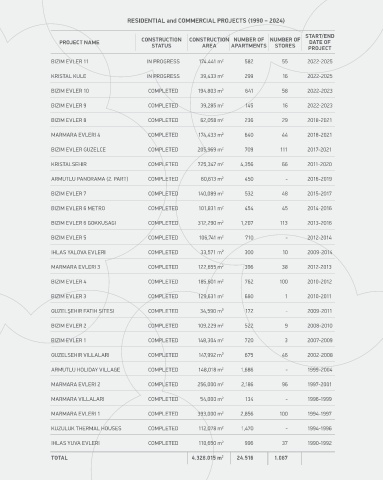This screenshot has height=480, width=383.
Task: Select ARMUTLU PANORAMA (2. PART) project
Action: (x=89, y=179)
